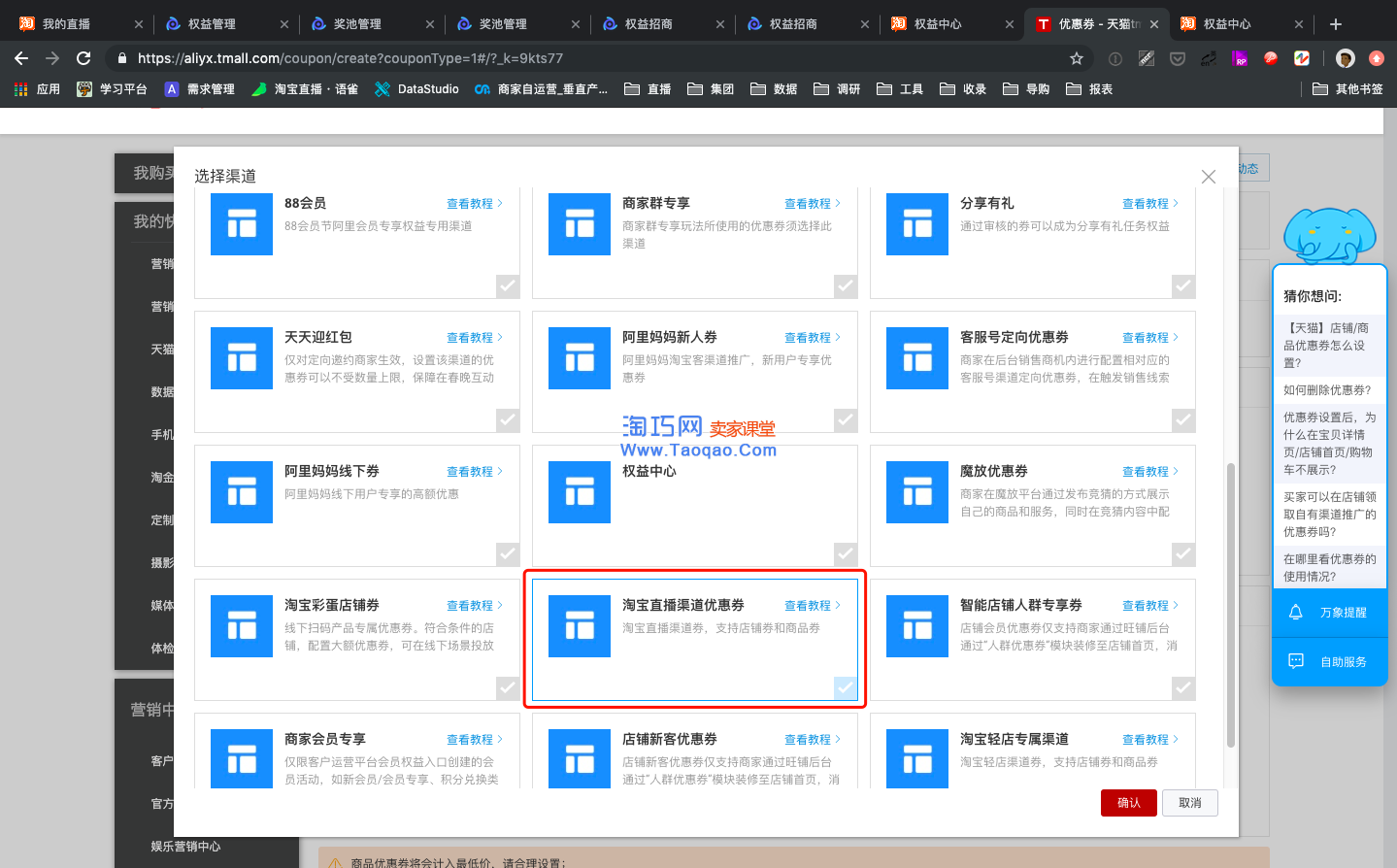Tick the 魔放优惠券 card checkbox
This screenshot has height=868, width=1397.
1183,554
